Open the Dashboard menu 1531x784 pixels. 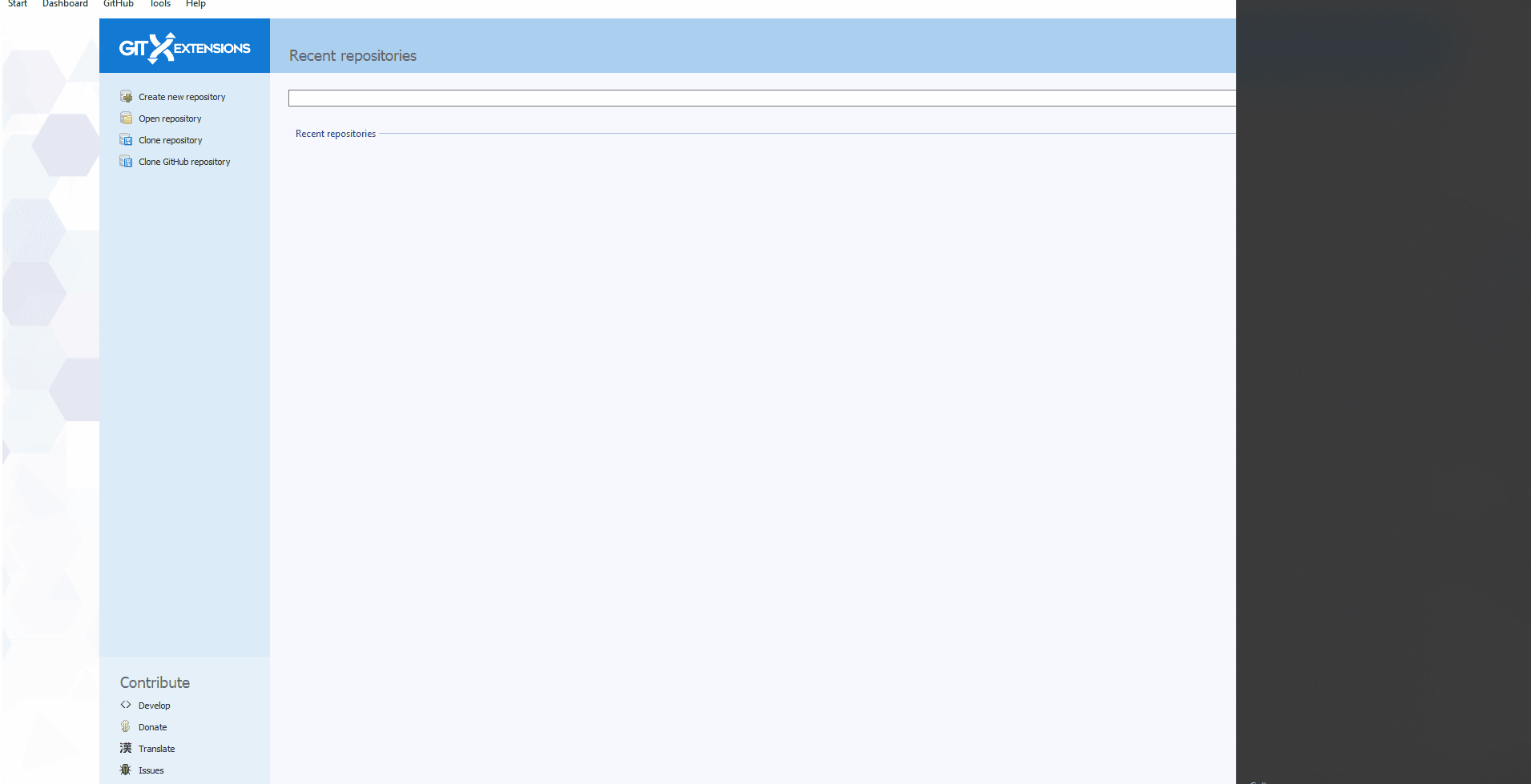[x=65, y=5]
